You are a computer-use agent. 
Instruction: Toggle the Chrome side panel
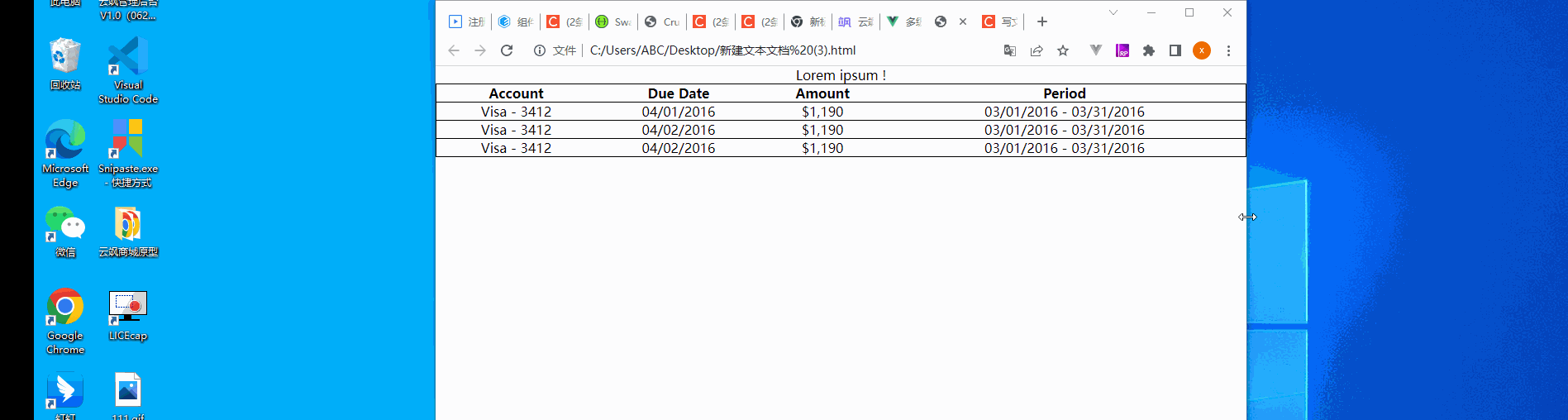tap(1175, 50)
